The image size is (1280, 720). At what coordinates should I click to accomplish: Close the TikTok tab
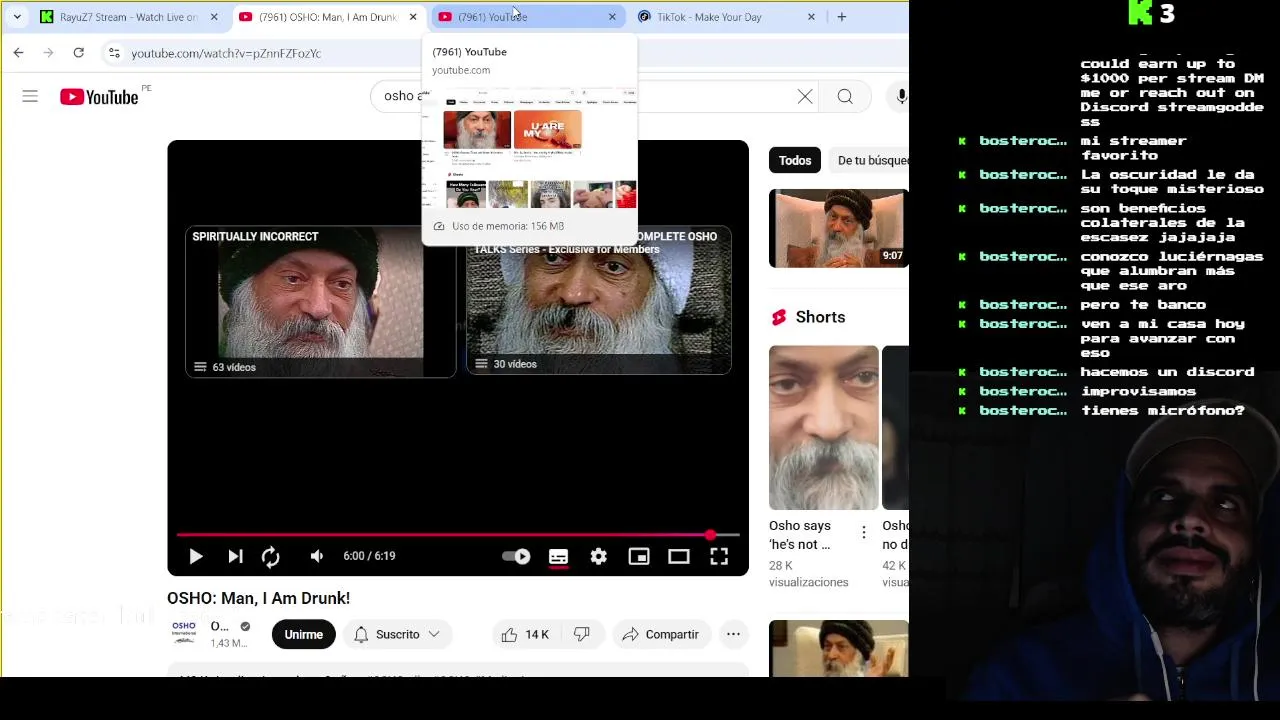[811, 17]
